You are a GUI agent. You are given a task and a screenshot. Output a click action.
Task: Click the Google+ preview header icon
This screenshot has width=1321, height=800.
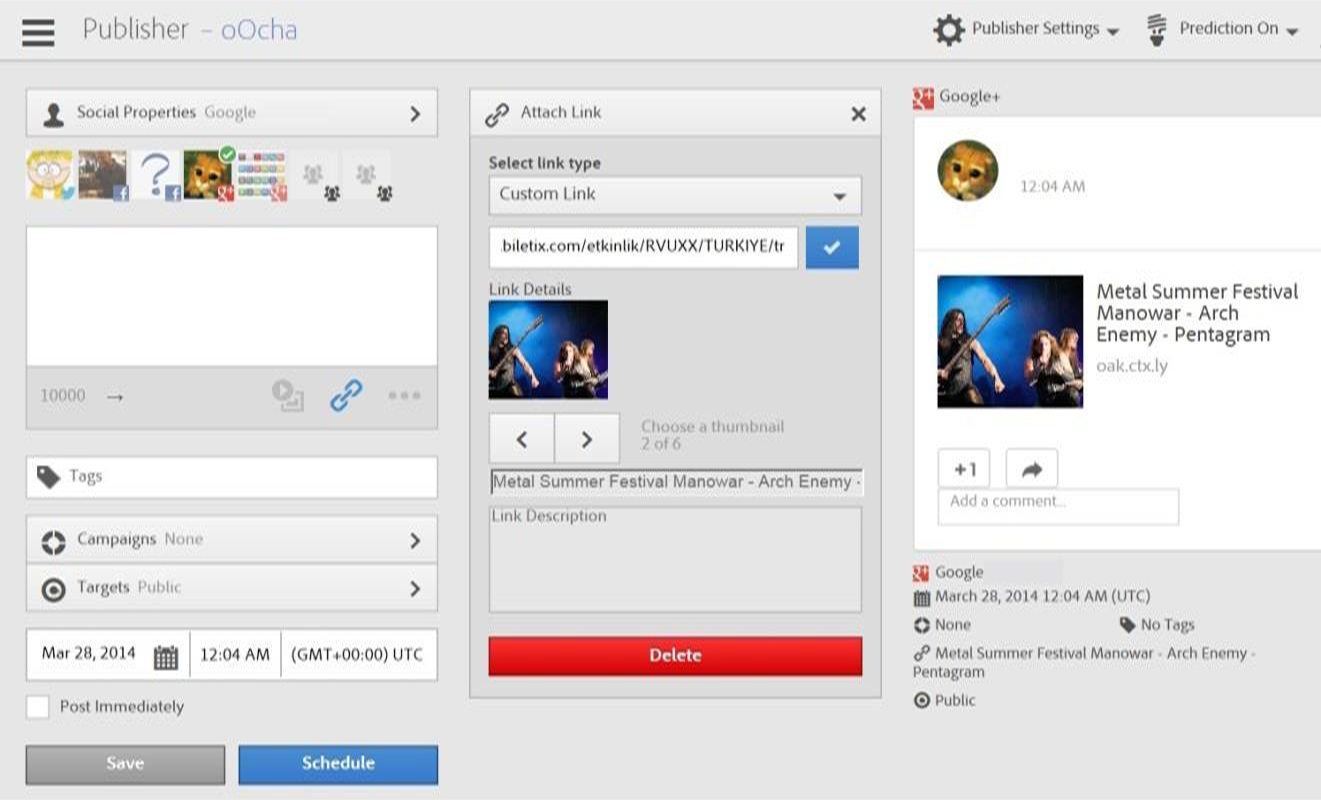(x=923, y=98)
